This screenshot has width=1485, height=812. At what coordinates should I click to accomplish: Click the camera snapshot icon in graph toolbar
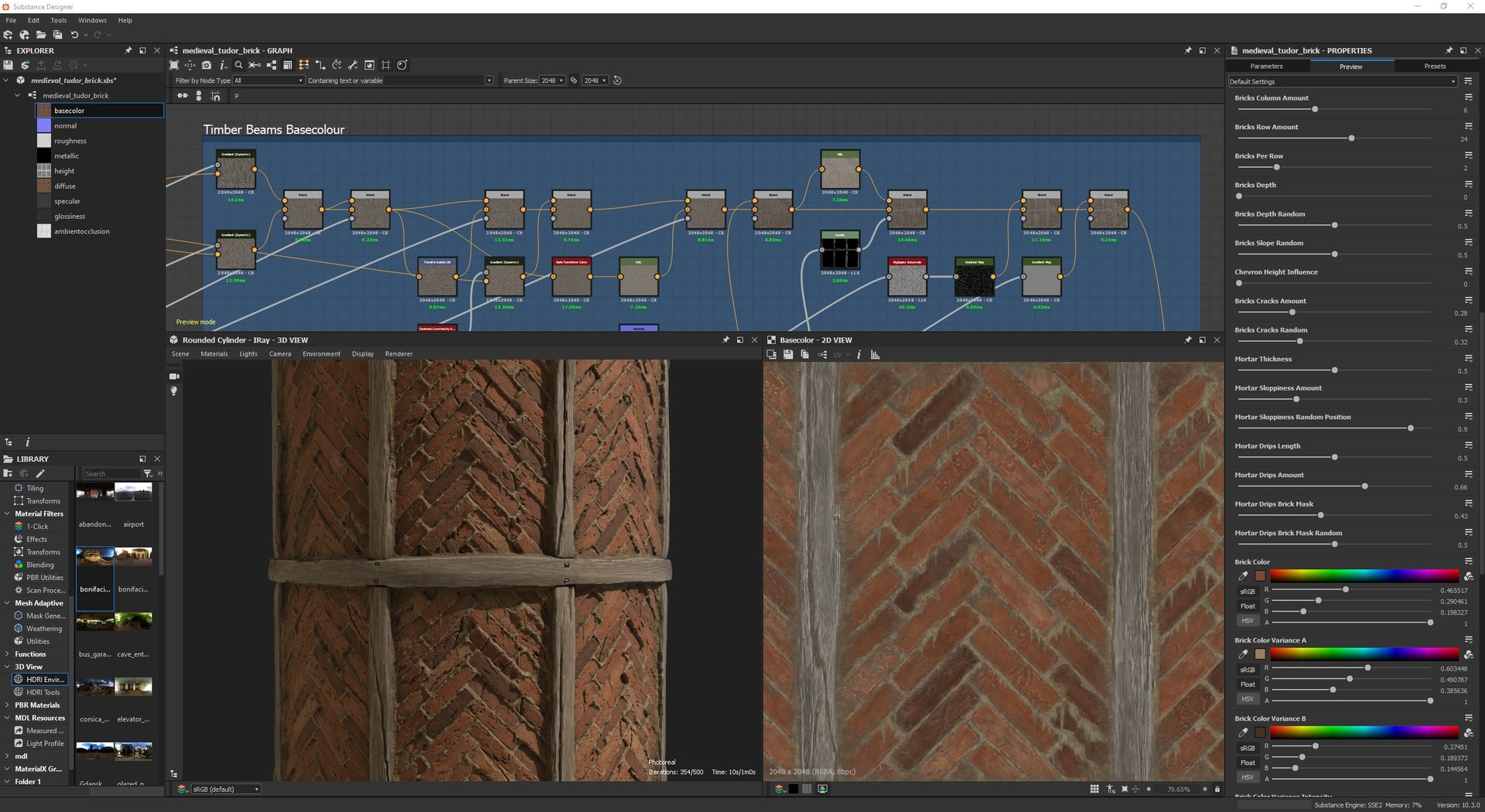(207, 65)
